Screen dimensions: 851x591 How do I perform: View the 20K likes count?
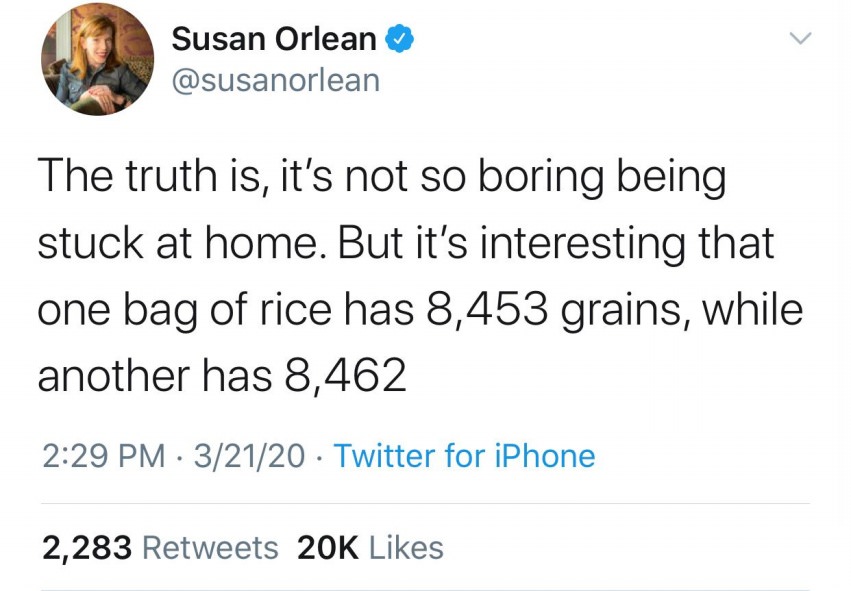(x=328, y=548)
